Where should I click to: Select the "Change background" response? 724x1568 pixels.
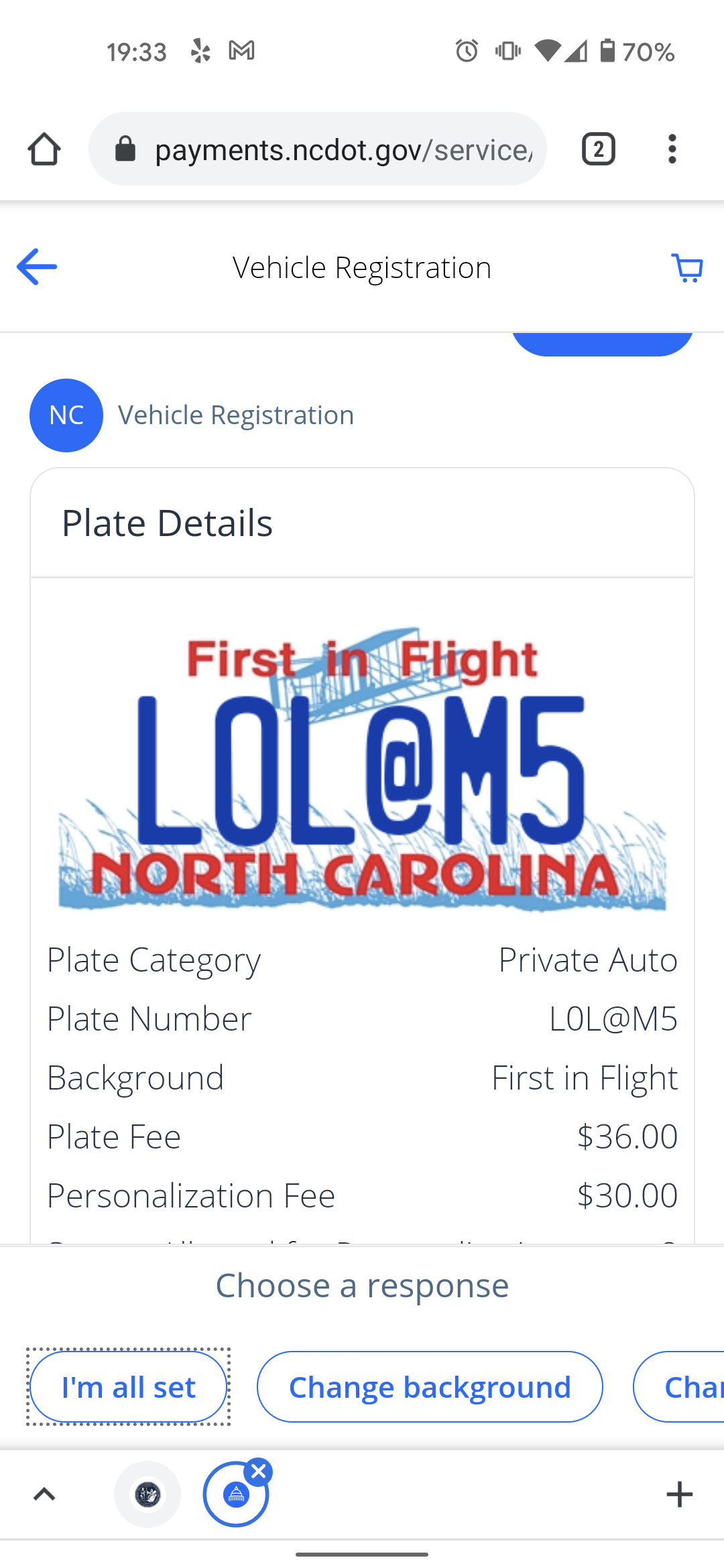[430, 1387]
